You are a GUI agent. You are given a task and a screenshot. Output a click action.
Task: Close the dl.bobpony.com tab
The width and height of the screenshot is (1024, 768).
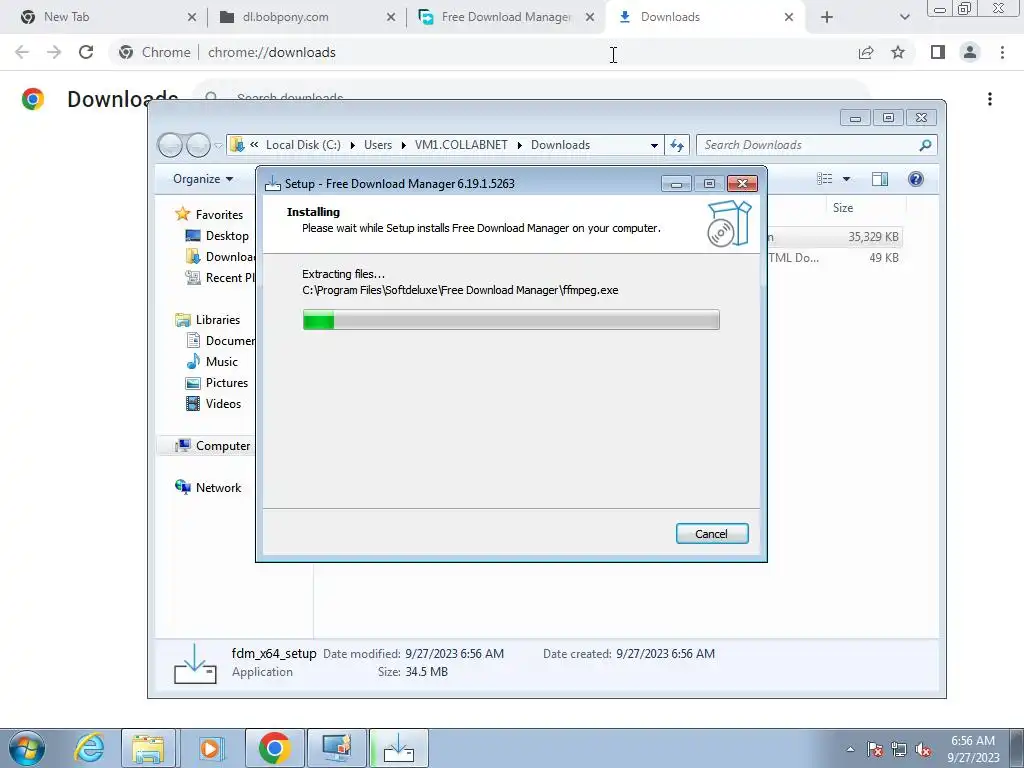point(391,17)
